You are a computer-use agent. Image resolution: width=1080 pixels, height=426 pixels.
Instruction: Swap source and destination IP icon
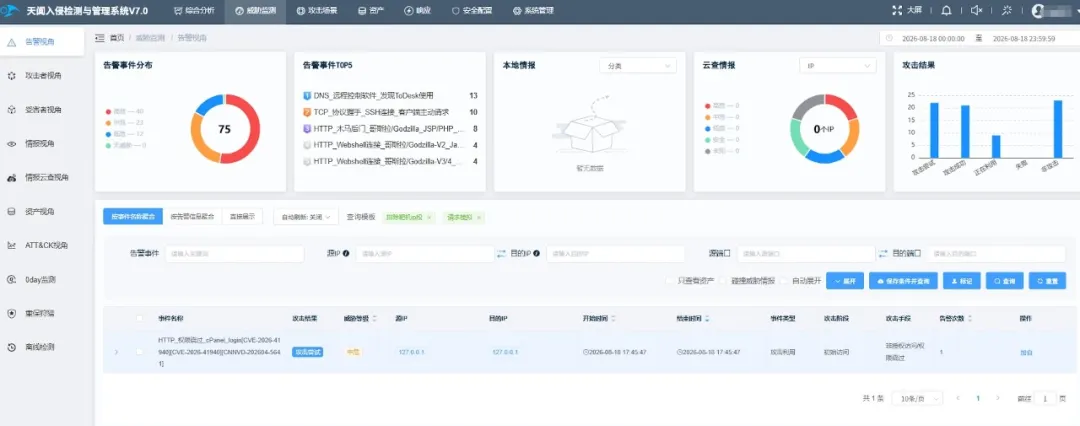(501, 254)
